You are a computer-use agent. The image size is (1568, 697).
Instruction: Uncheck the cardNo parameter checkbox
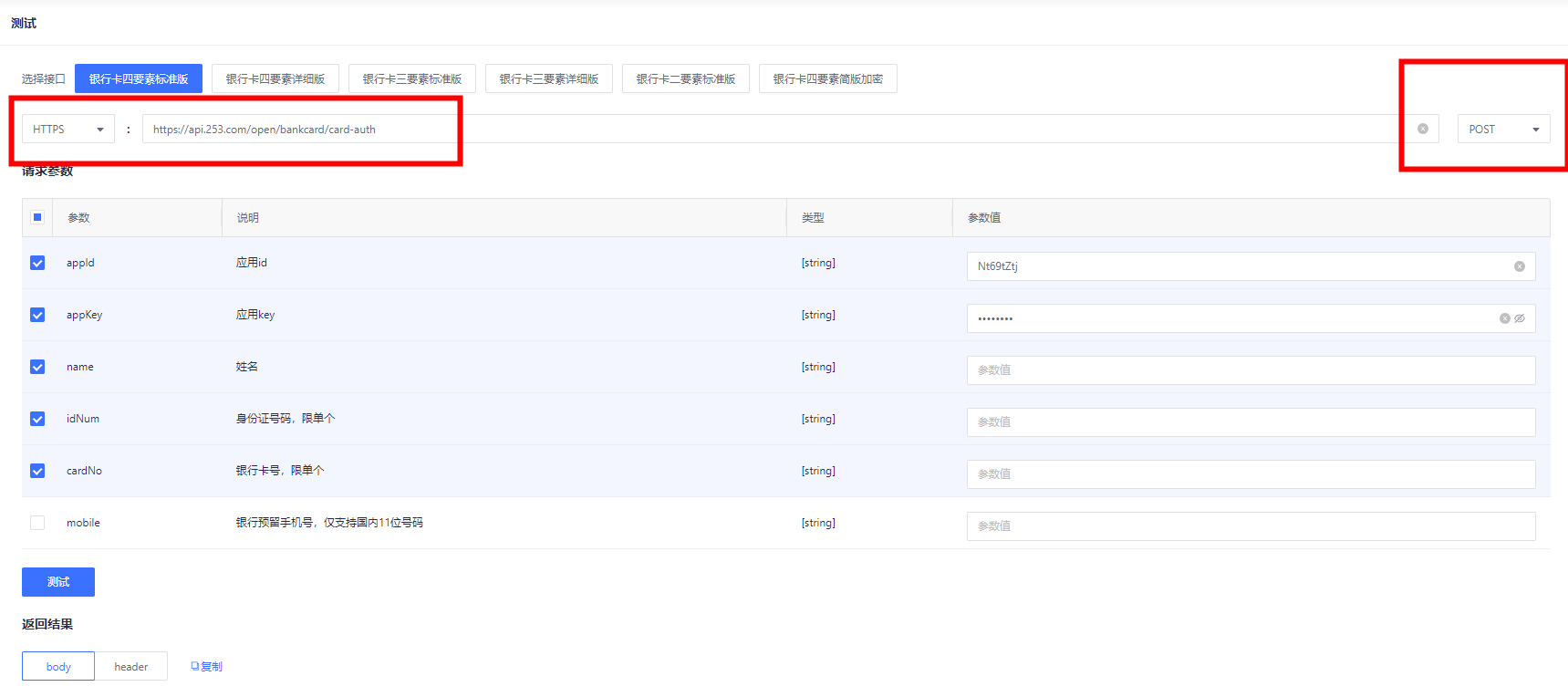click(37, 471)
